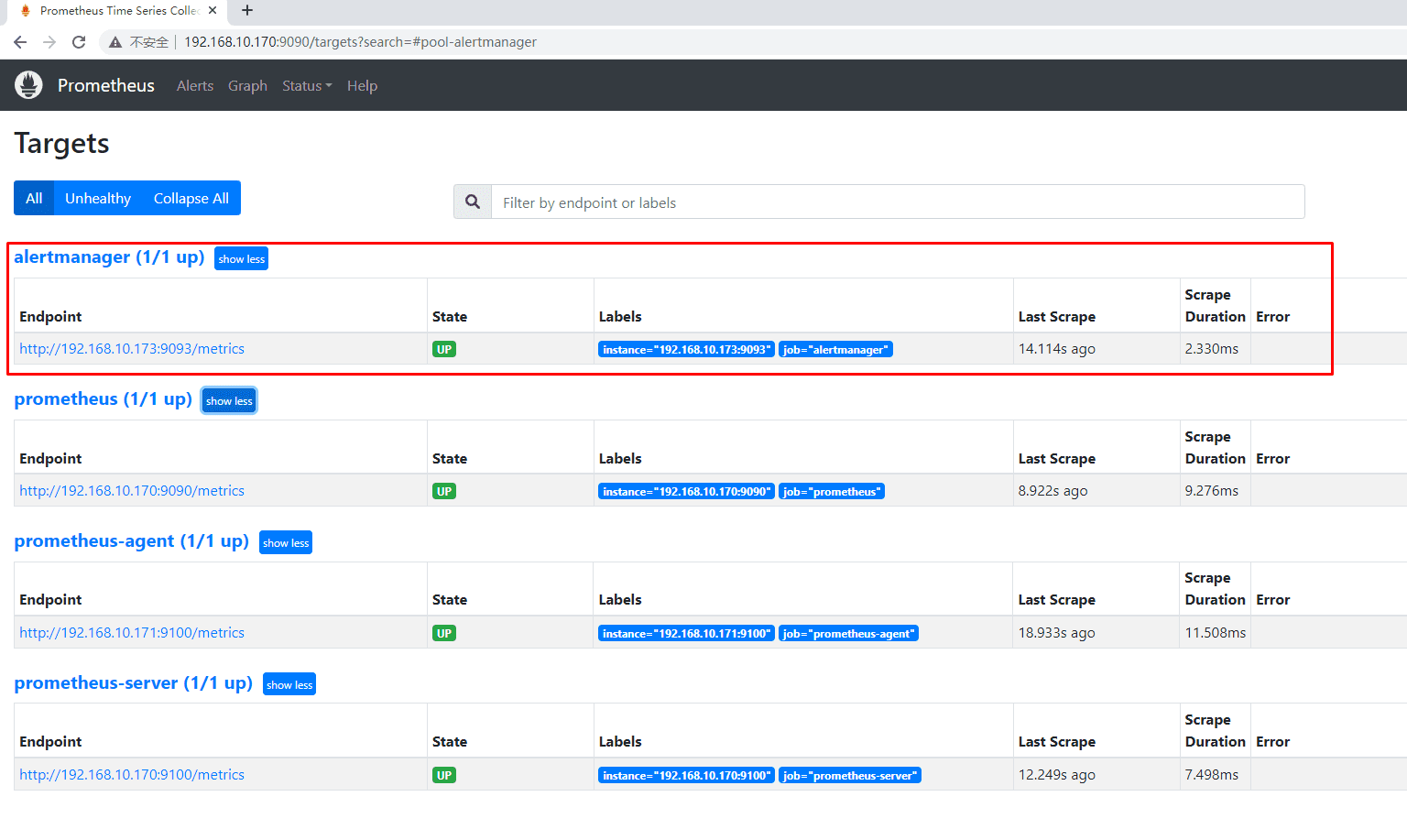The width and height of the screenshot is (1407, 840).
Task: Click the 14.114s ago last scrape value
Action: click(1057, 349)
